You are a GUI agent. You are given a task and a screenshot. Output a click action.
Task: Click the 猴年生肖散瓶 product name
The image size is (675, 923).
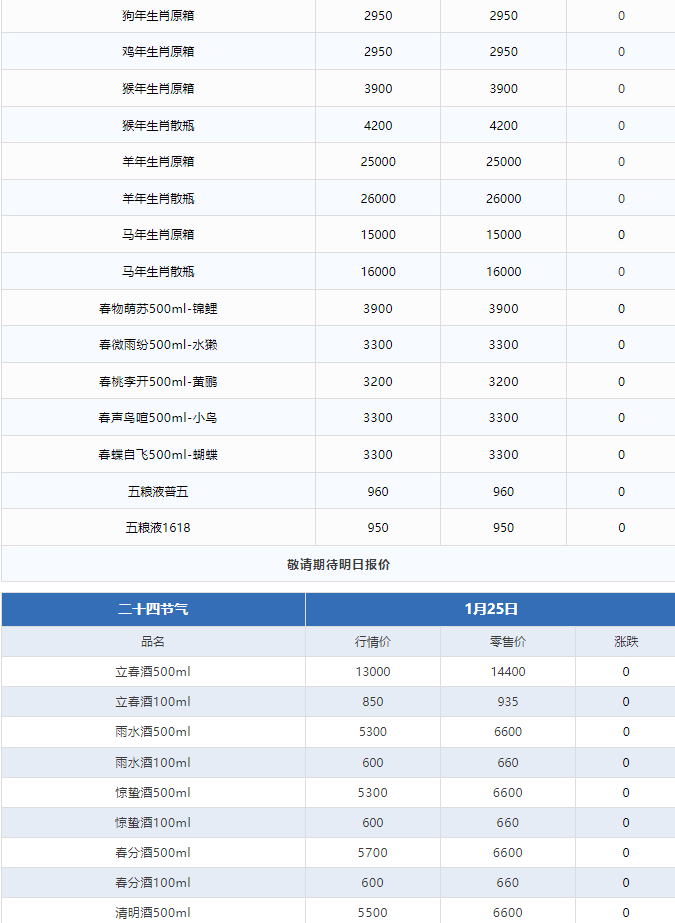click(158, 126)
